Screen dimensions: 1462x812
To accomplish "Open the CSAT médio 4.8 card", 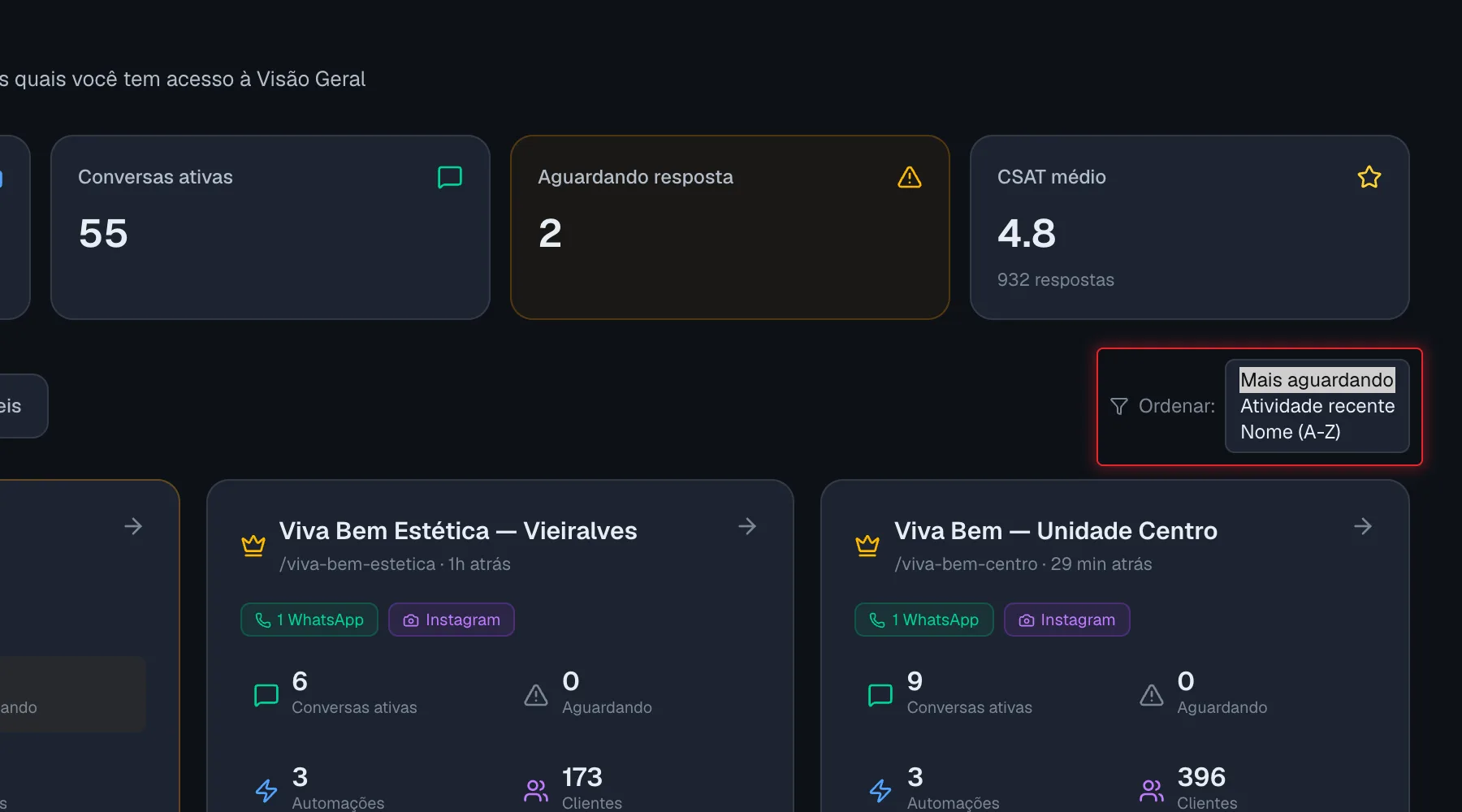I will tap(1190, 227).
